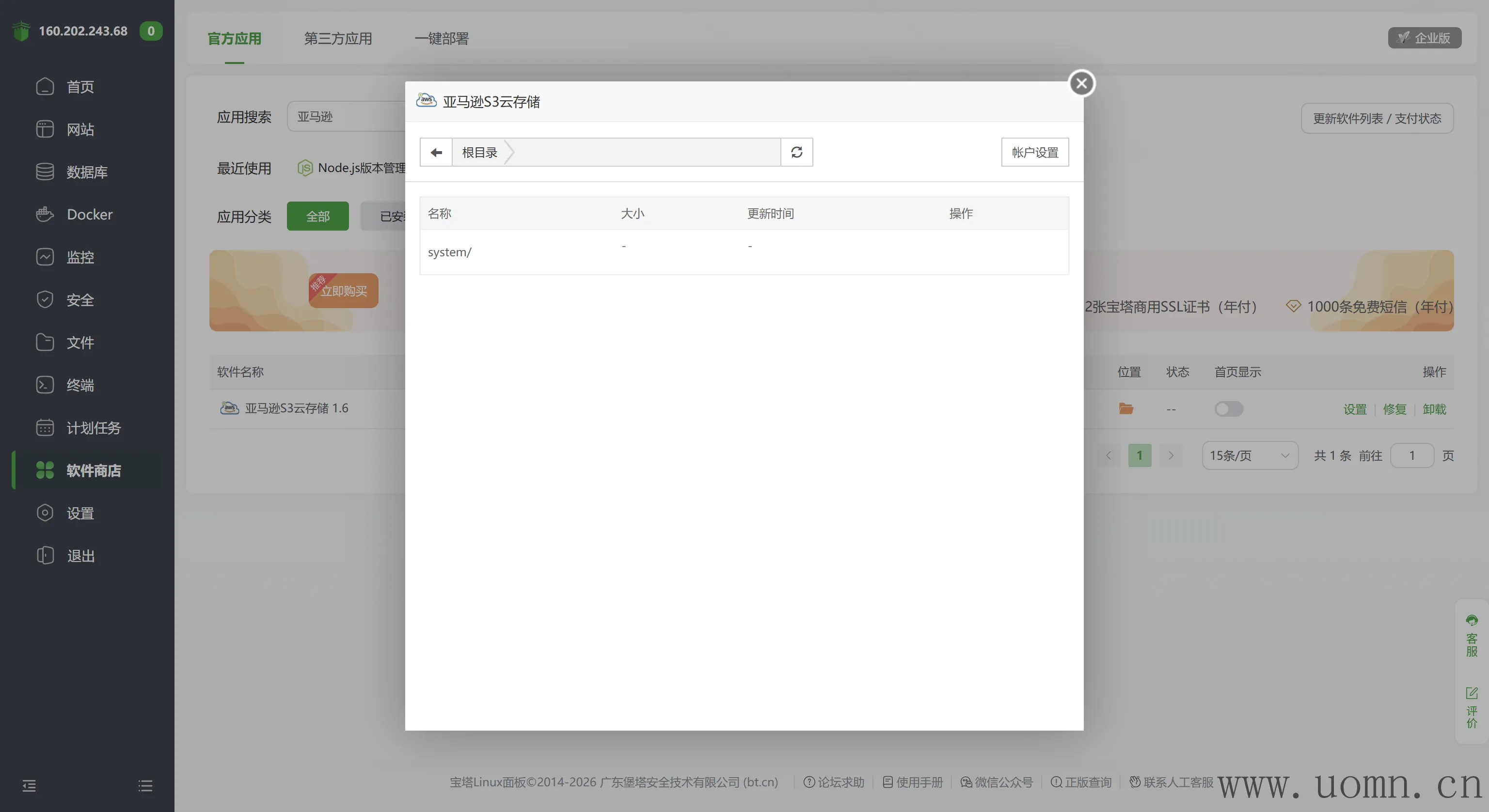Click the back arrow in S3 dialog
This screenshot has width=1489, height=812.
pos(436,152)
